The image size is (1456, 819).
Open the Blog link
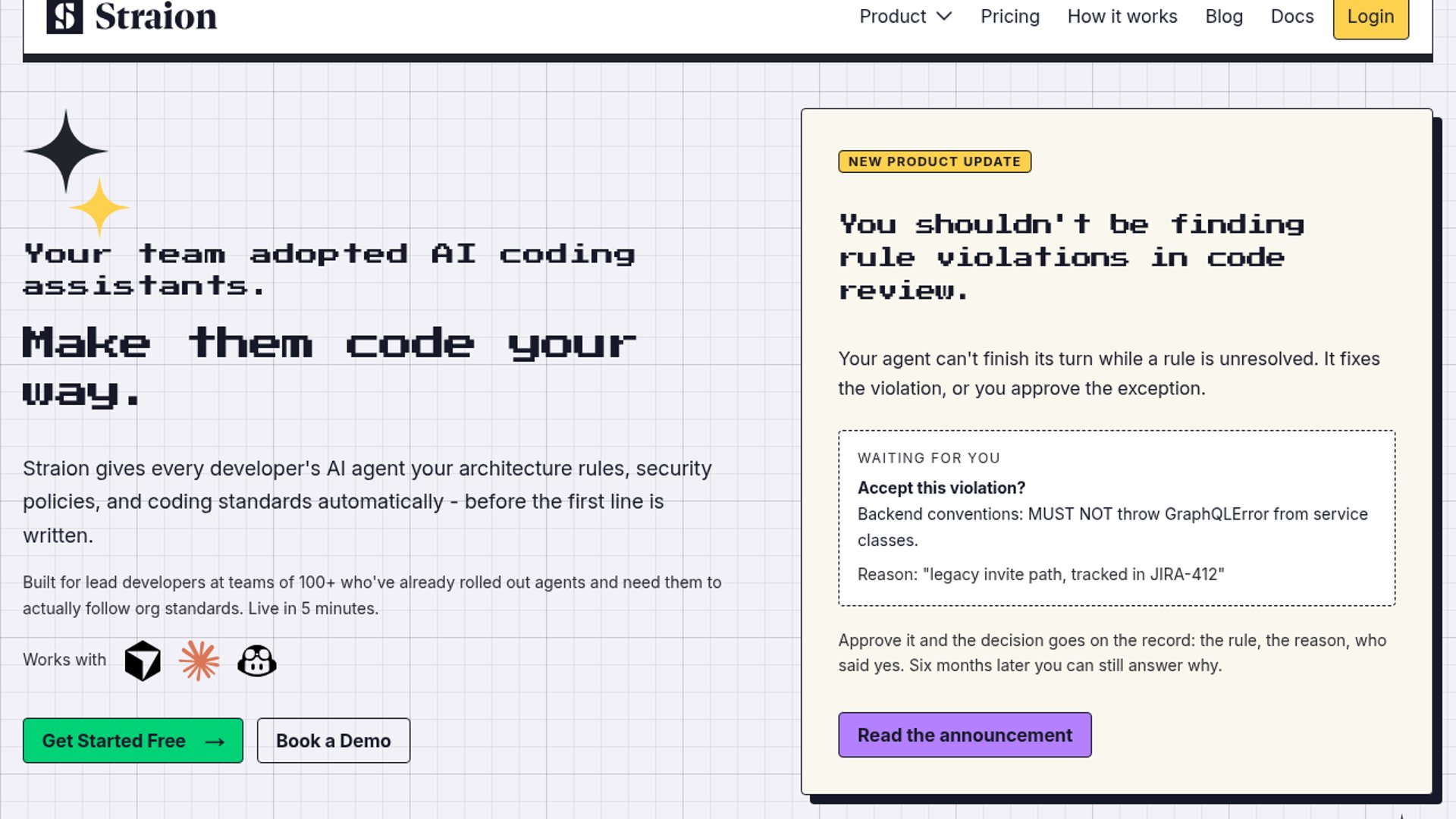[x=1224, y=16]
